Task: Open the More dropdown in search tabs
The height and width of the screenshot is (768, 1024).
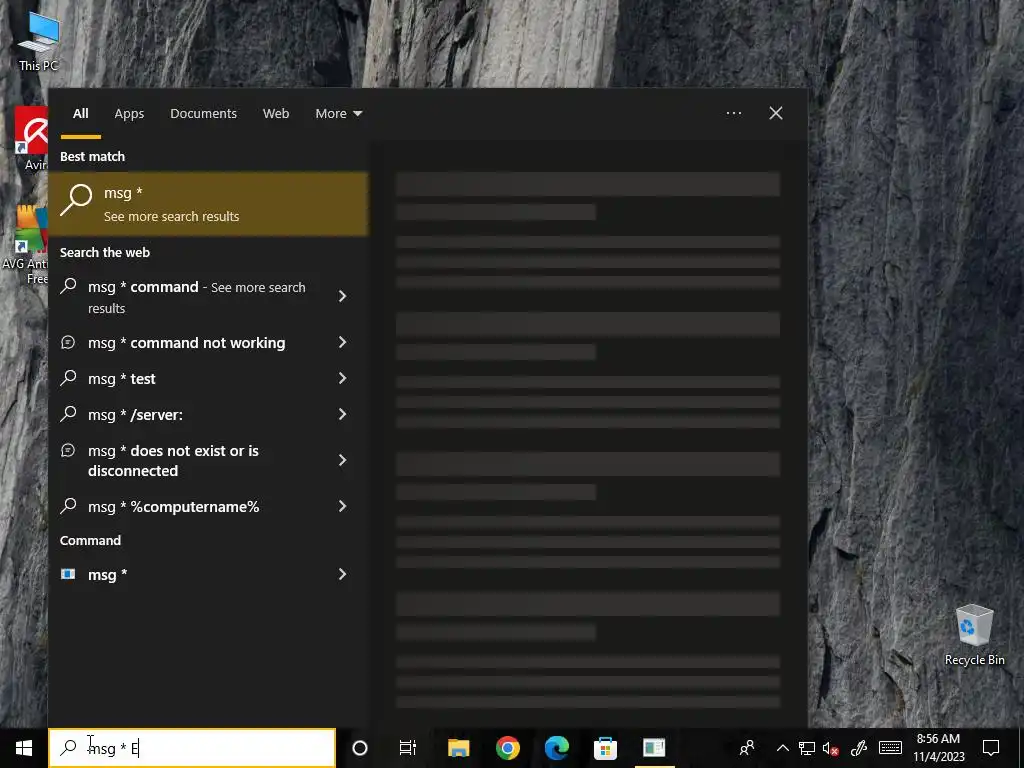Action: click(x=338, y=114)
